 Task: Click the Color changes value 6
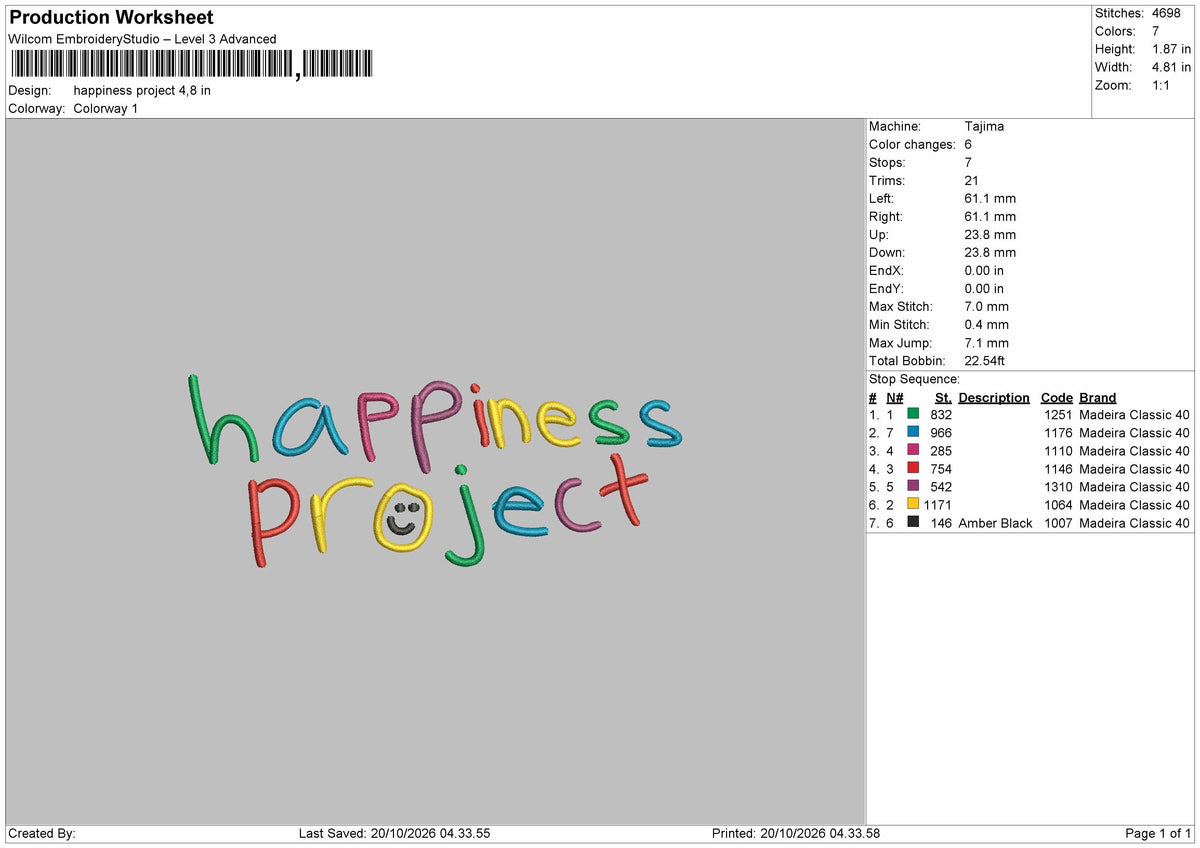pos(969,144)
